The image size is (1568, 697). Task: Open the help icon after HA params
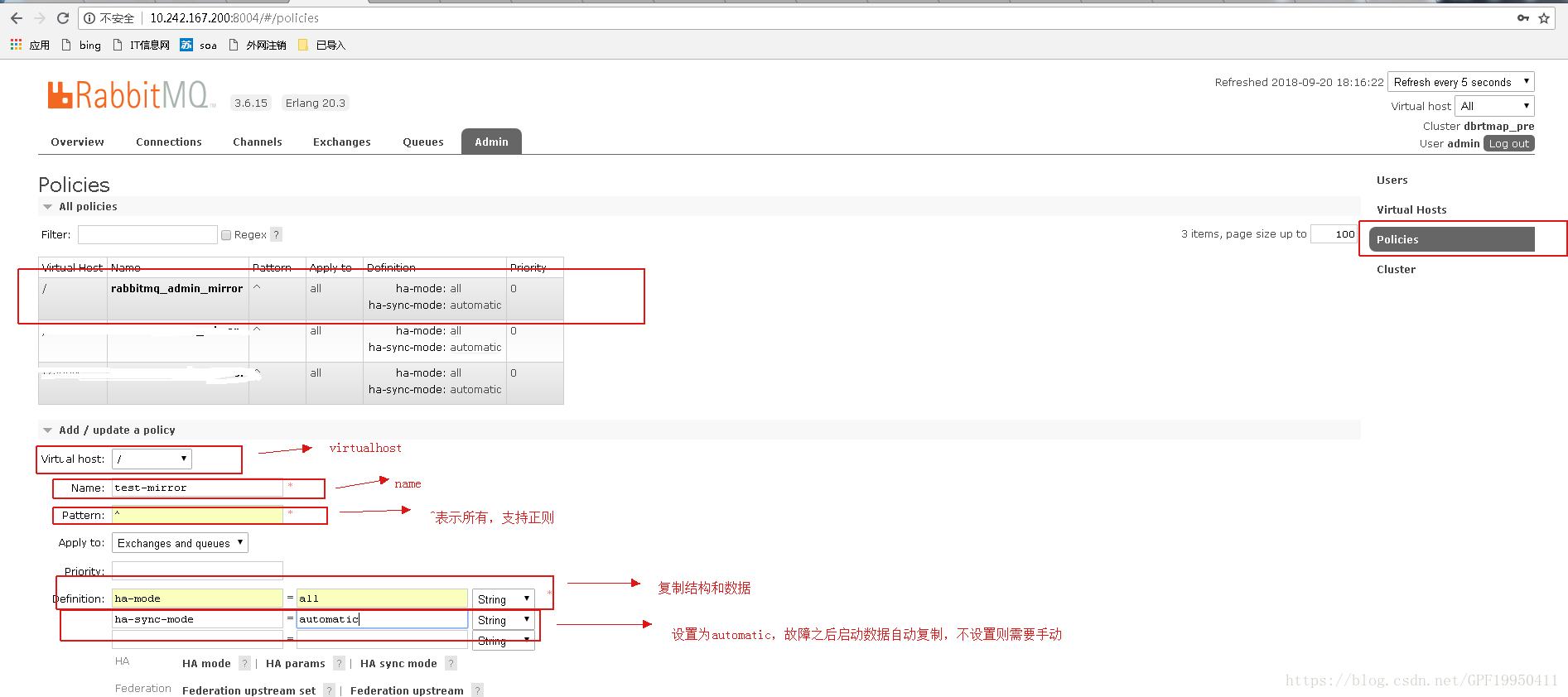pos(339,663)
